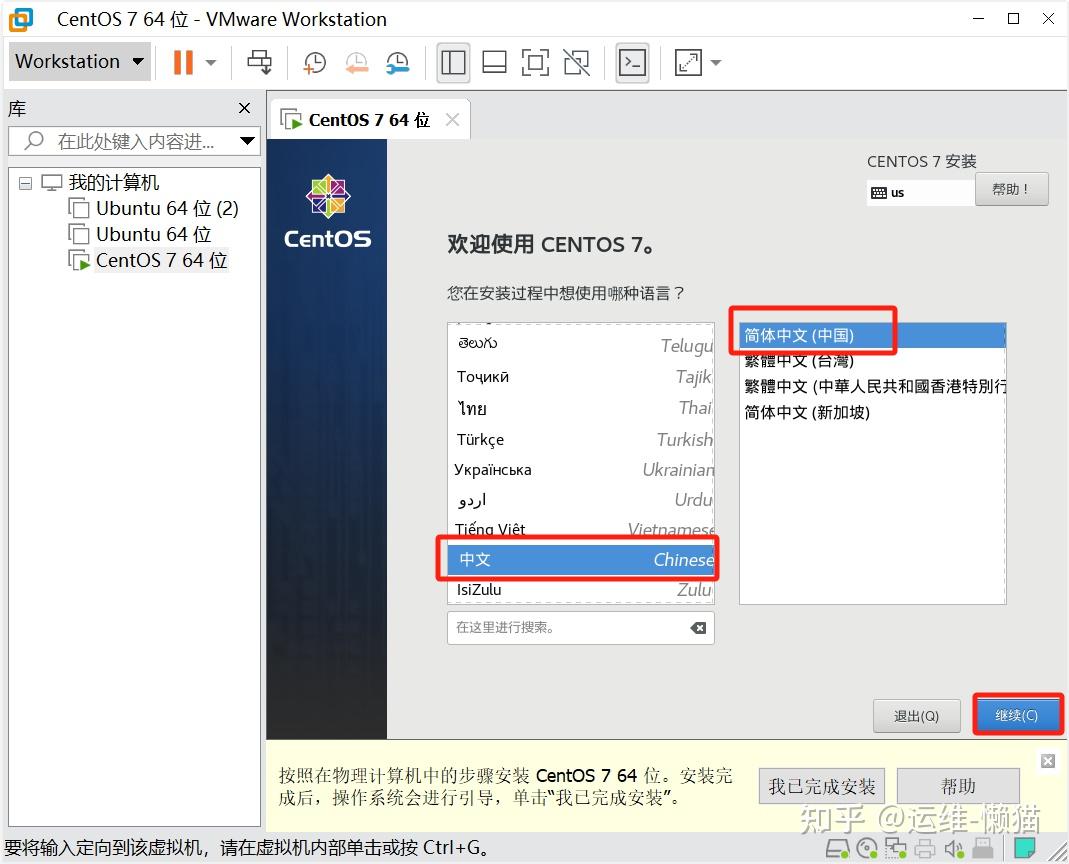Click the CD/DVD device status icon

(x=867, y=849)
